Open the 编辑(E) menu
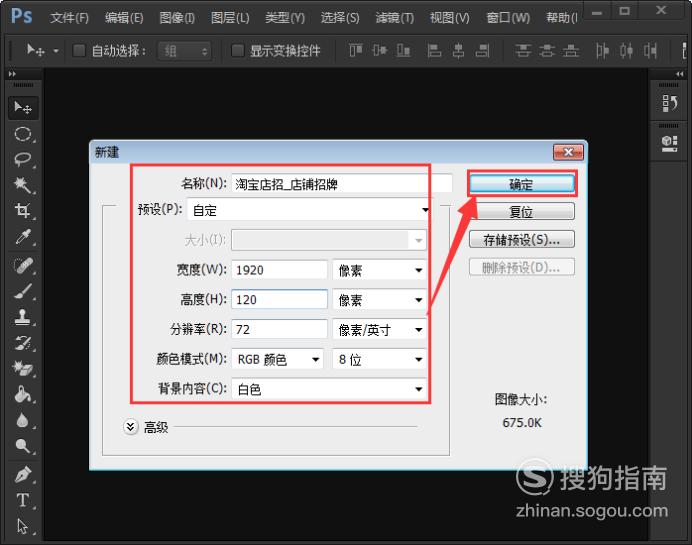This screenshot has width=692, height=545. coord(124,18)
